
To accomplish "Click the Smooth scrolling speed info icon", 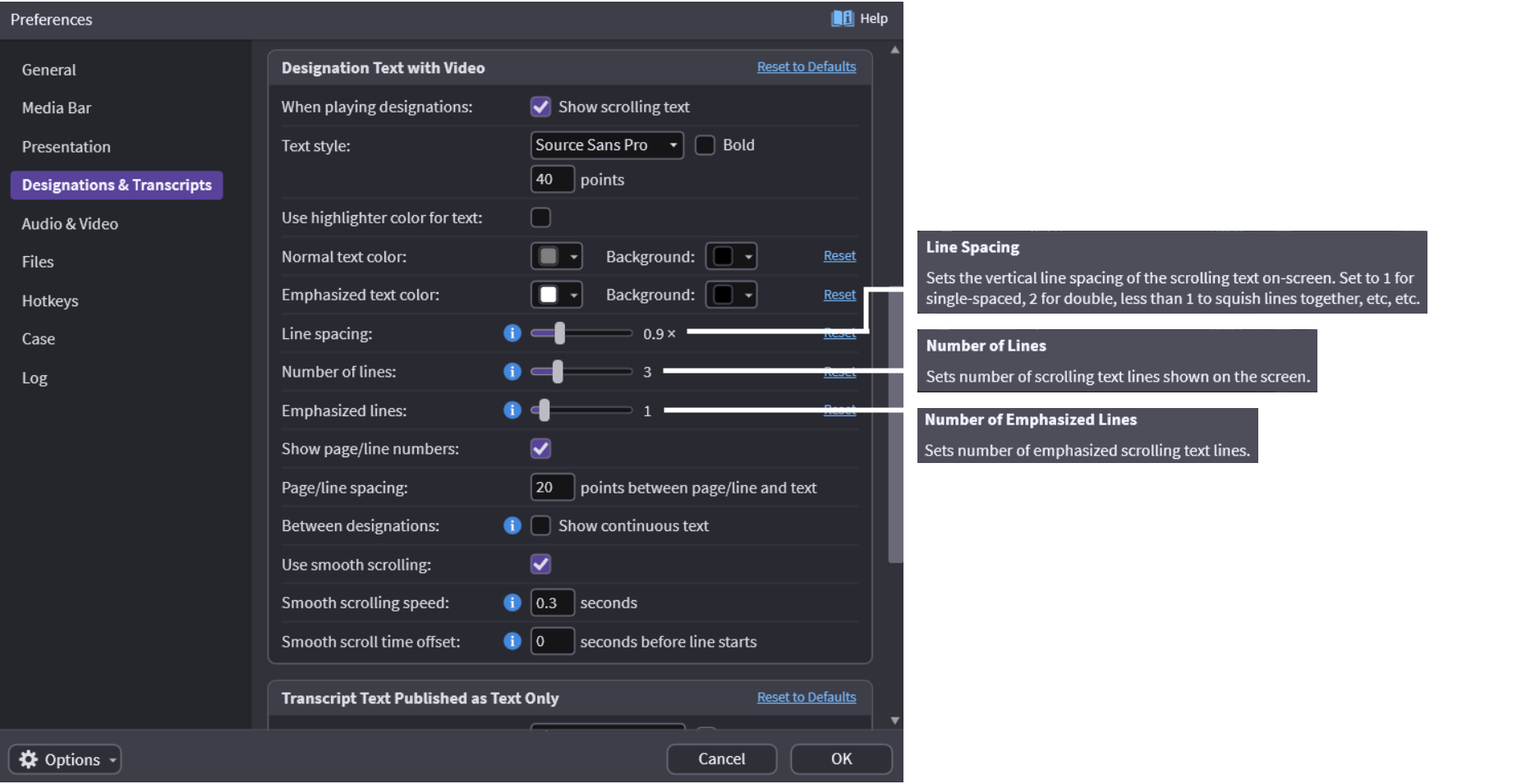I will (512, 603).
